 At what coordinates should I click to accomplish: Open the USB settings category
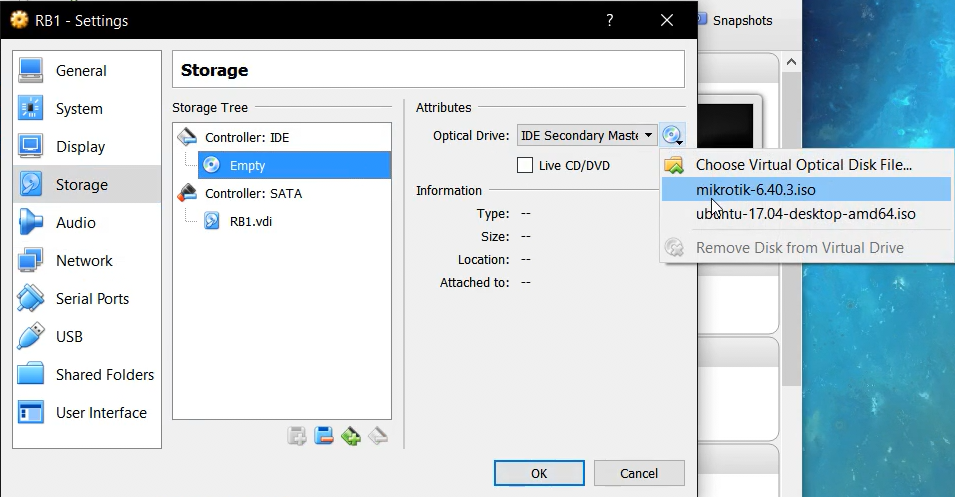[x=87, y=336]
